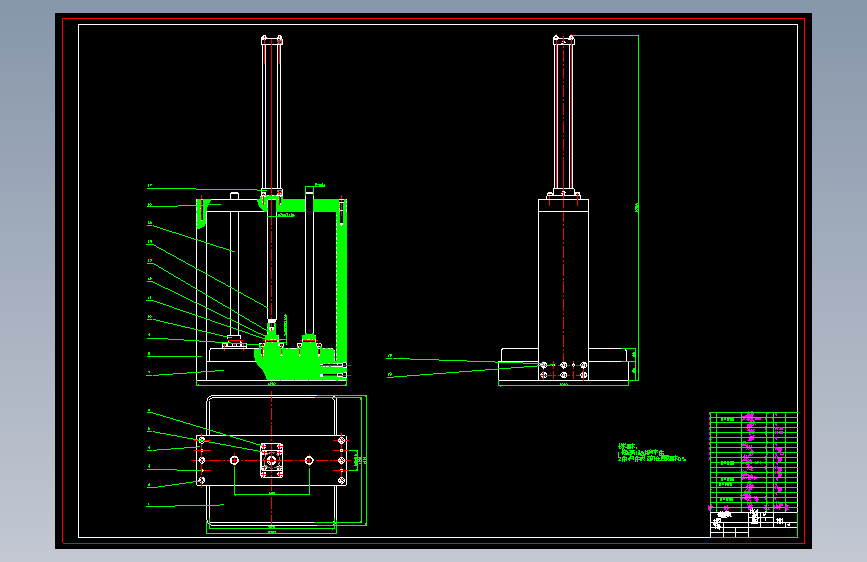Pick the horizontal bolts at section view lower right

(x=334, y=370)
